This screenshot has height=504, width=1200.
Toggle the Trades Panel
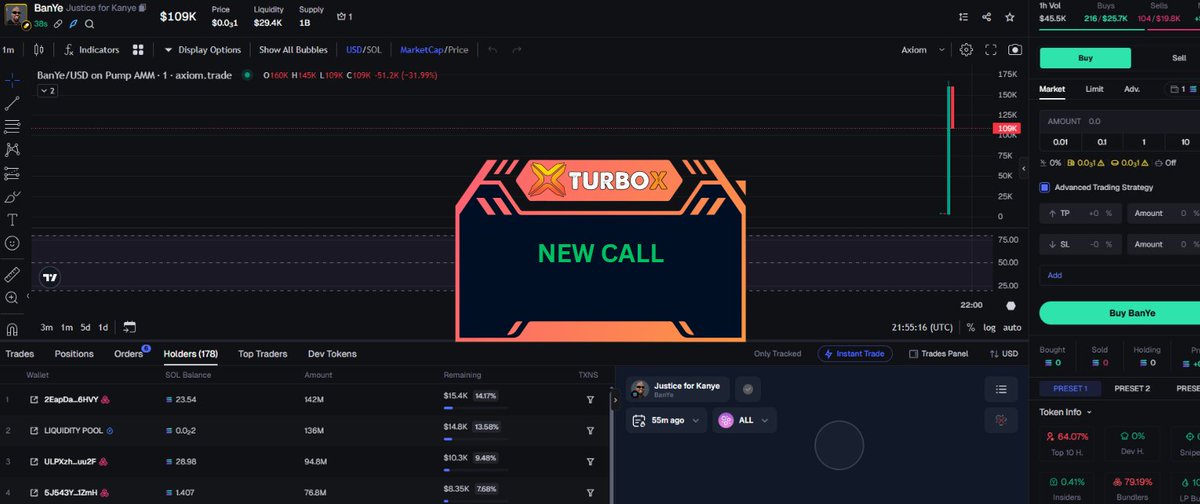pyautogui.click(x=938, y=354)
